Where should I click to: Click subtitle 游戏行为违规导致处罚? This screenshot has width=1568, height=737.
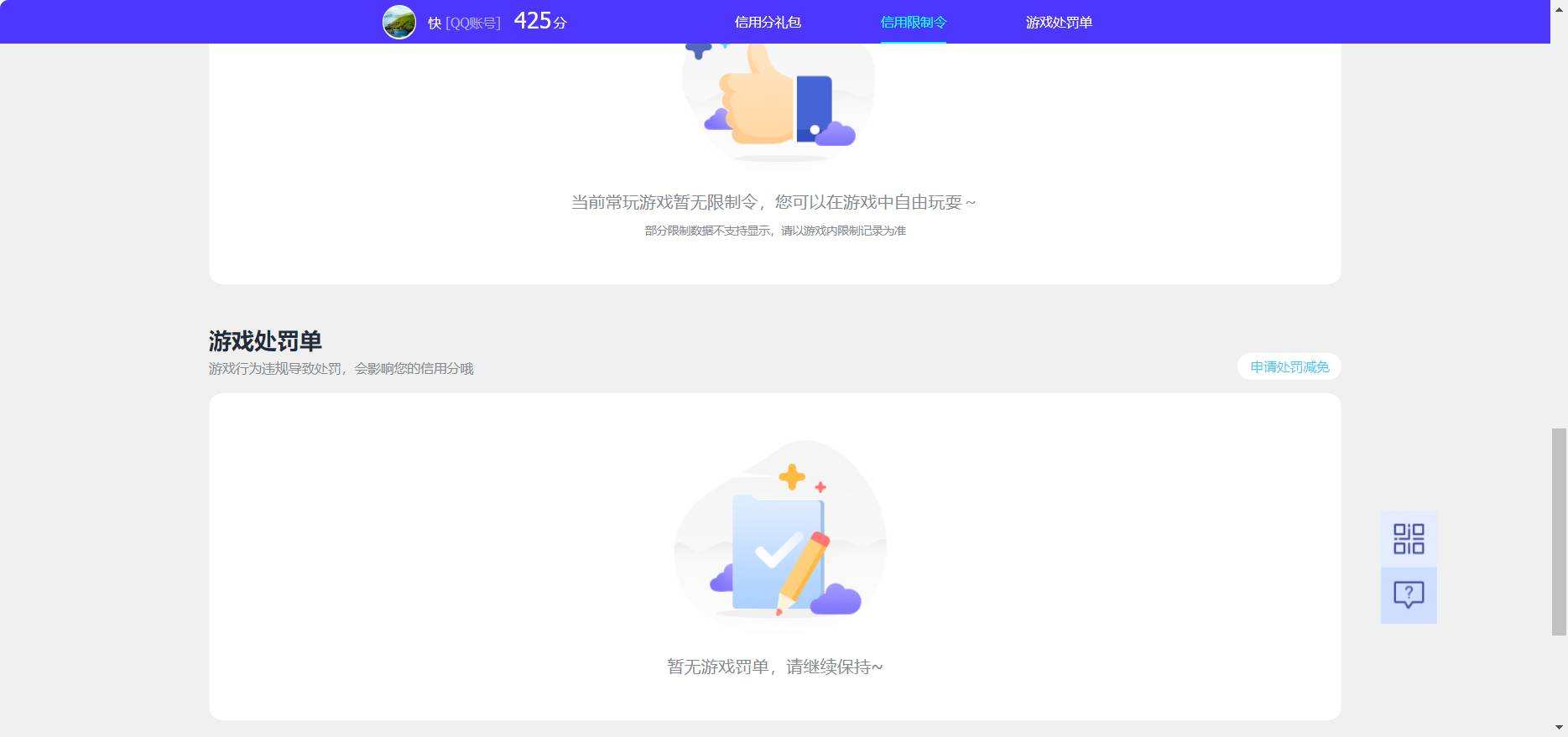tap(341, 369)
